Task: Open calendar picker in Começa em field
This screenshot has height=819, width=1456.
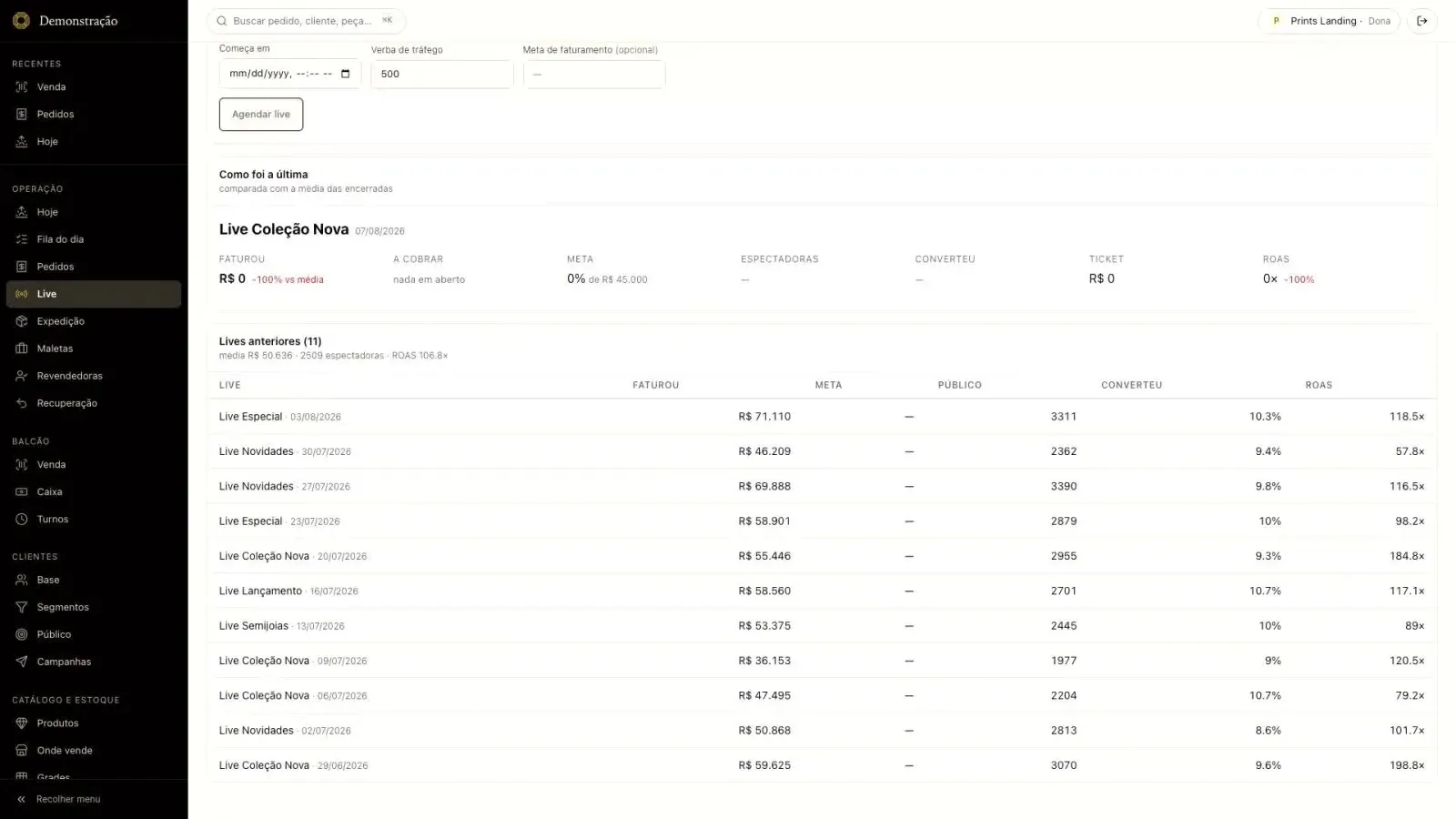Action: coord(346,74)
